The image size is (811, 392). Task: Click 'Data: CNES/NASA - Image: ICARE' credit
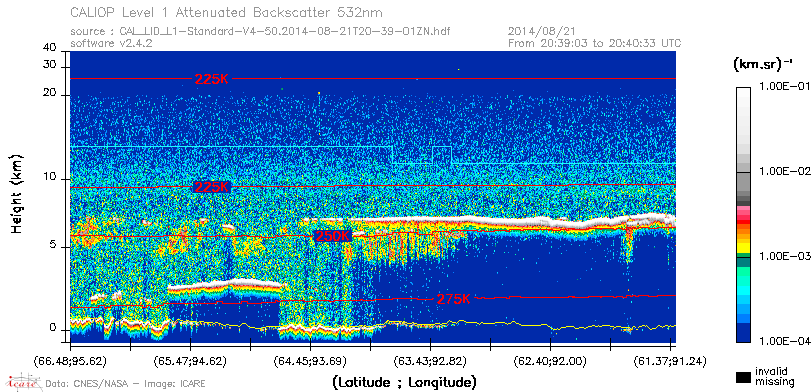125,384
